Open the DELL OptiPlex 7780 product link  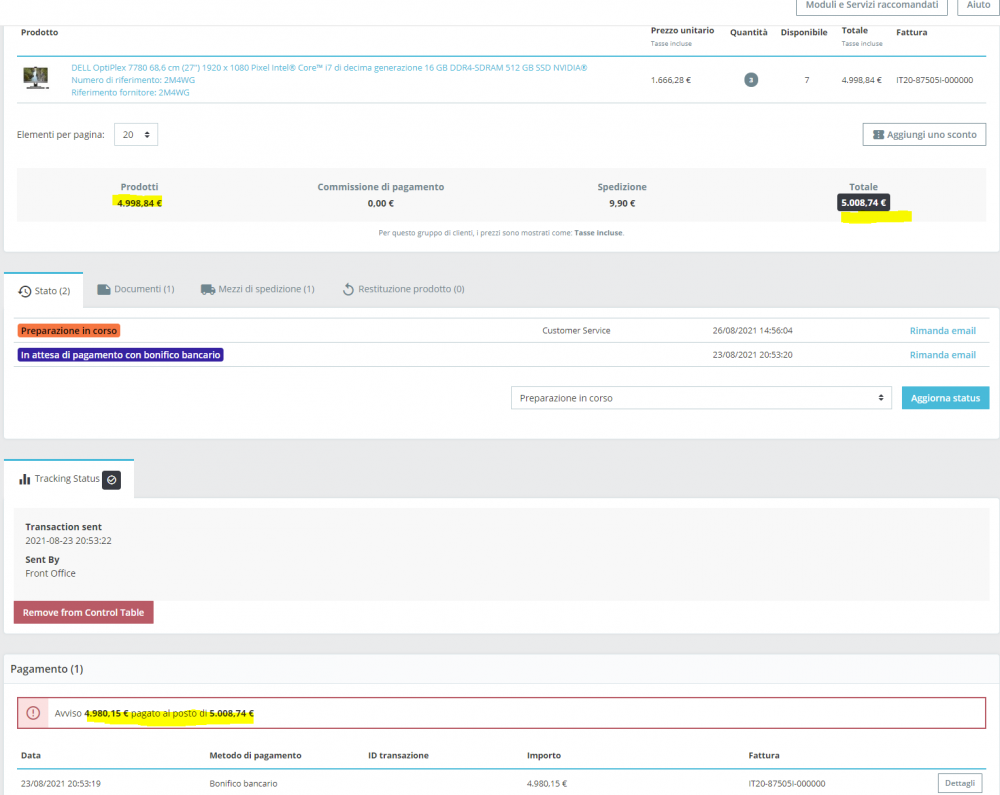(329, 68)
